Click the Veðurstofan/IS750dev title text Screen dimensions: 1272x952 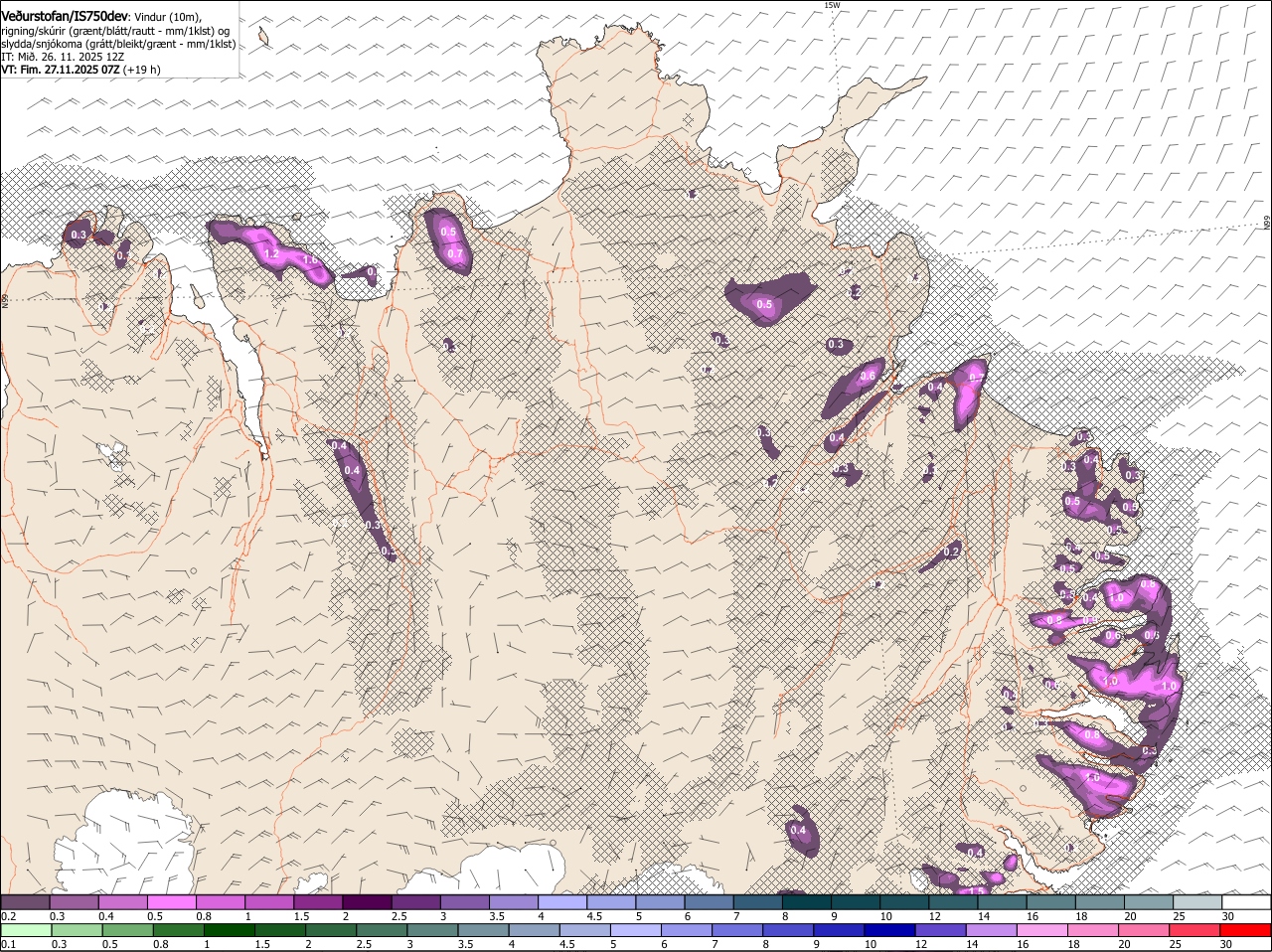[x=65, y=17]
